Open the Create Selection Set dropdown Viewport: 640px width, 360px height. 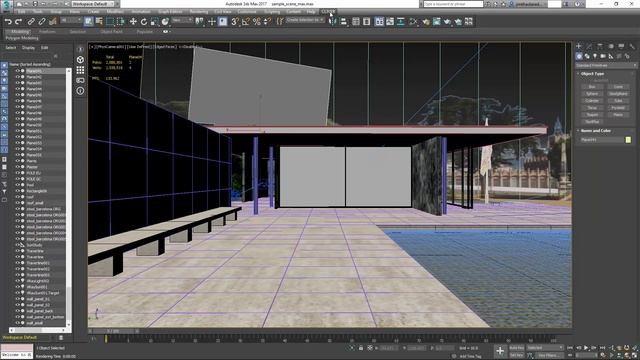pos(305,20)
